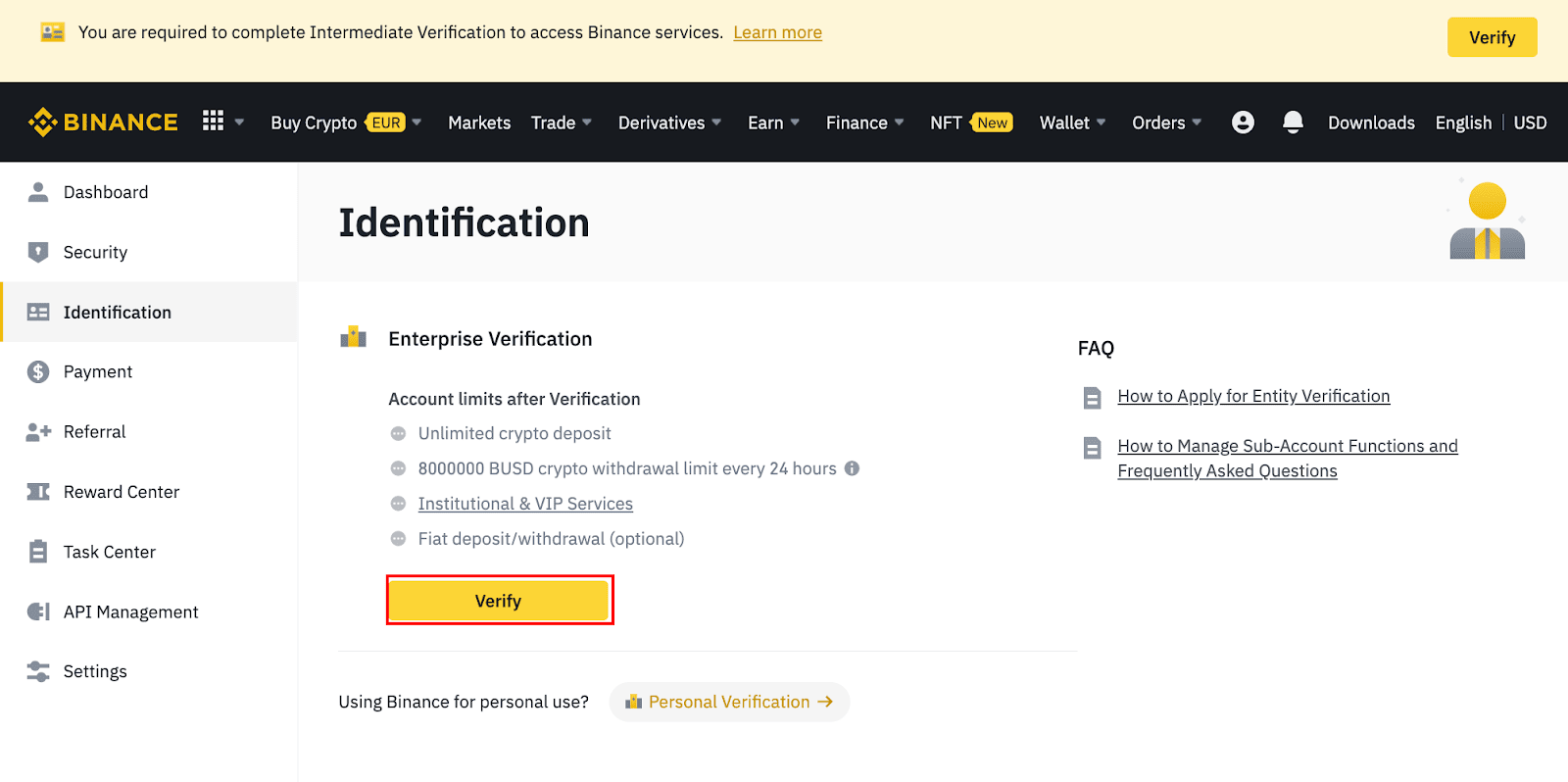Click the Enterprise Verification building icon
The image size is (1568, 782).
click(x=353, y=337)
